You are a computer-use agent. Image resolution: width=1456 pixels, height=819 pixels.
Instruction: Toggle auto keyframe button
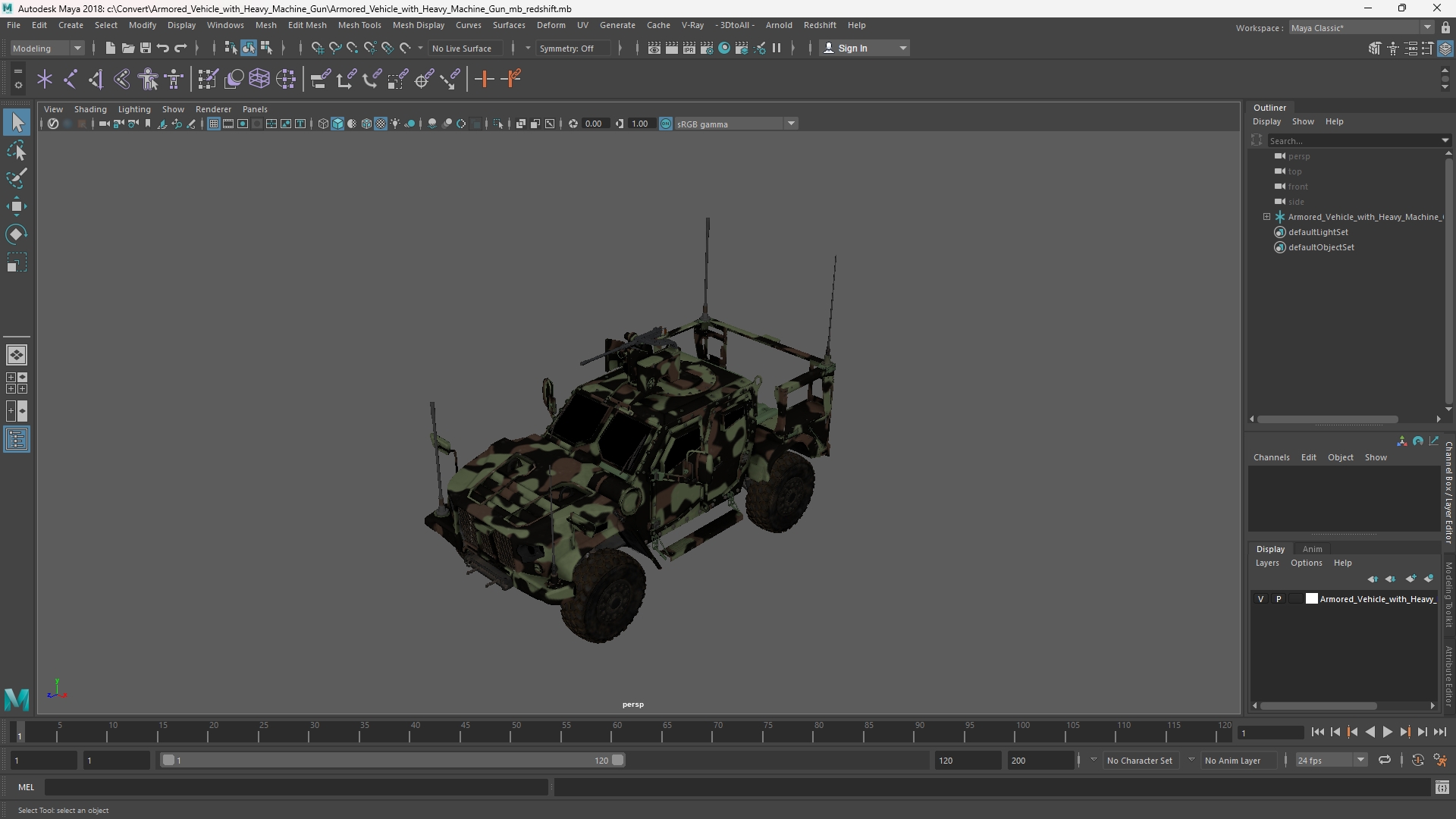(1418, 760)
